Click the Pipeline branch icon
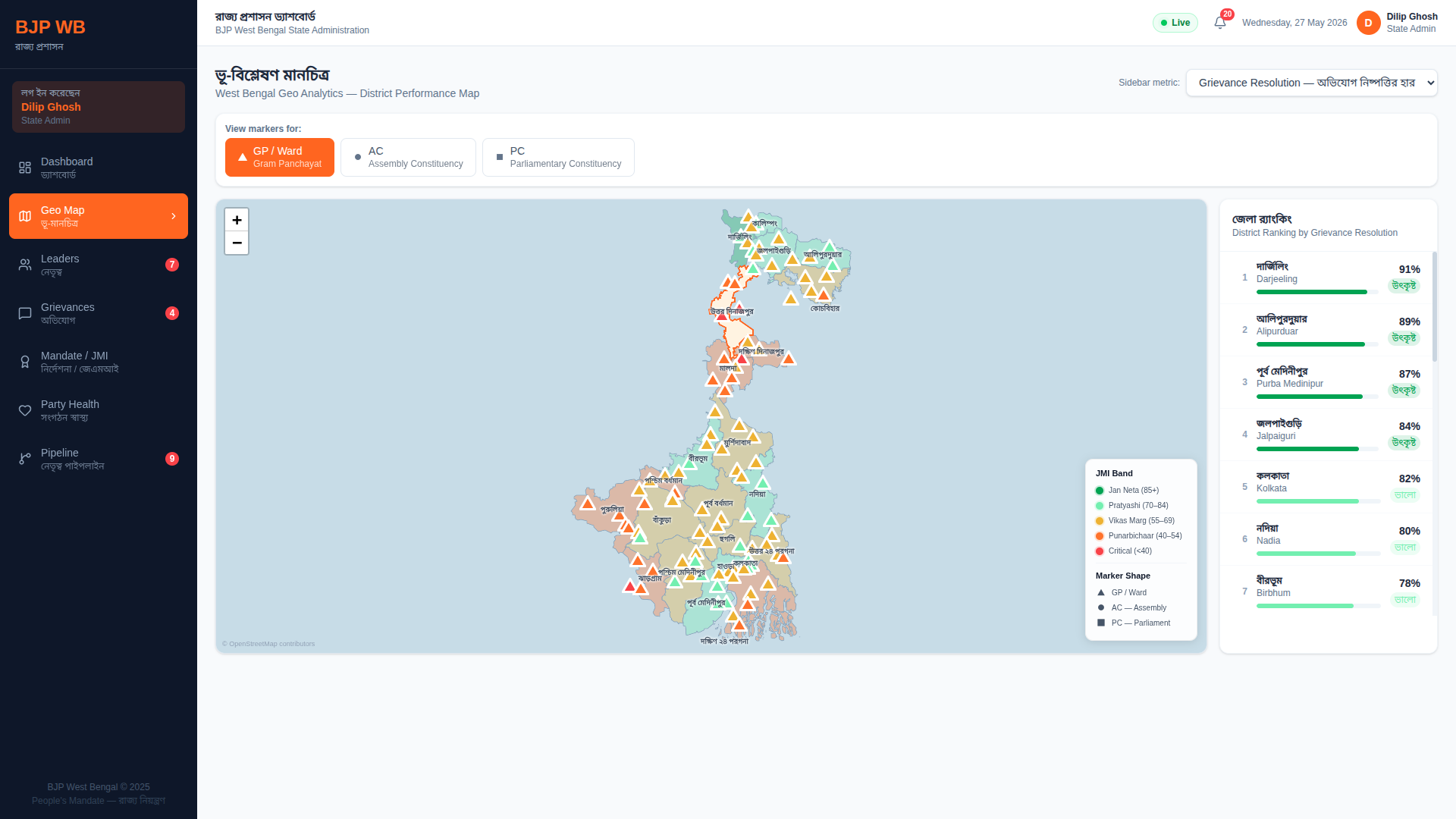Viewport: 1456px width, 819px height. coord(25,459)
